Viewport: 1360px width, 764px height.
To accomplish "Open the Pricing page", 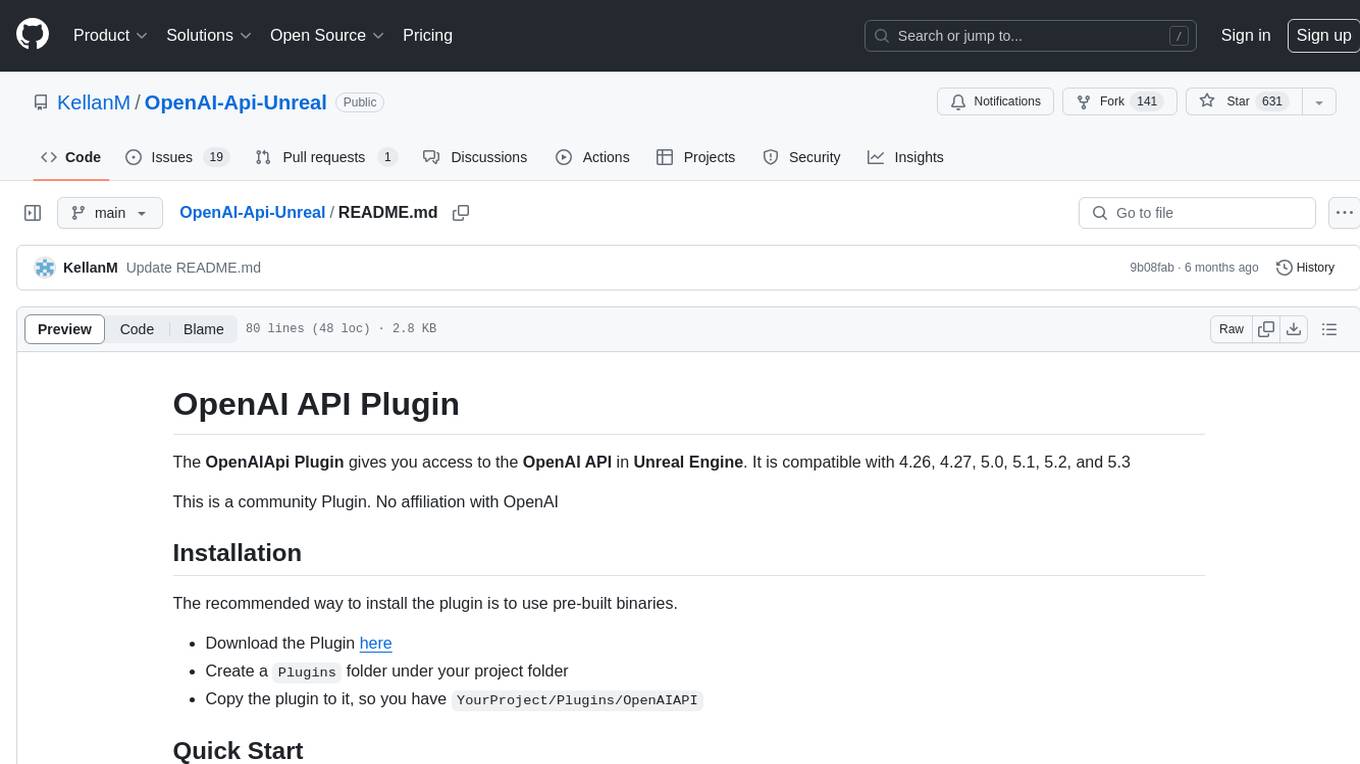I will (x=427, y=35).
